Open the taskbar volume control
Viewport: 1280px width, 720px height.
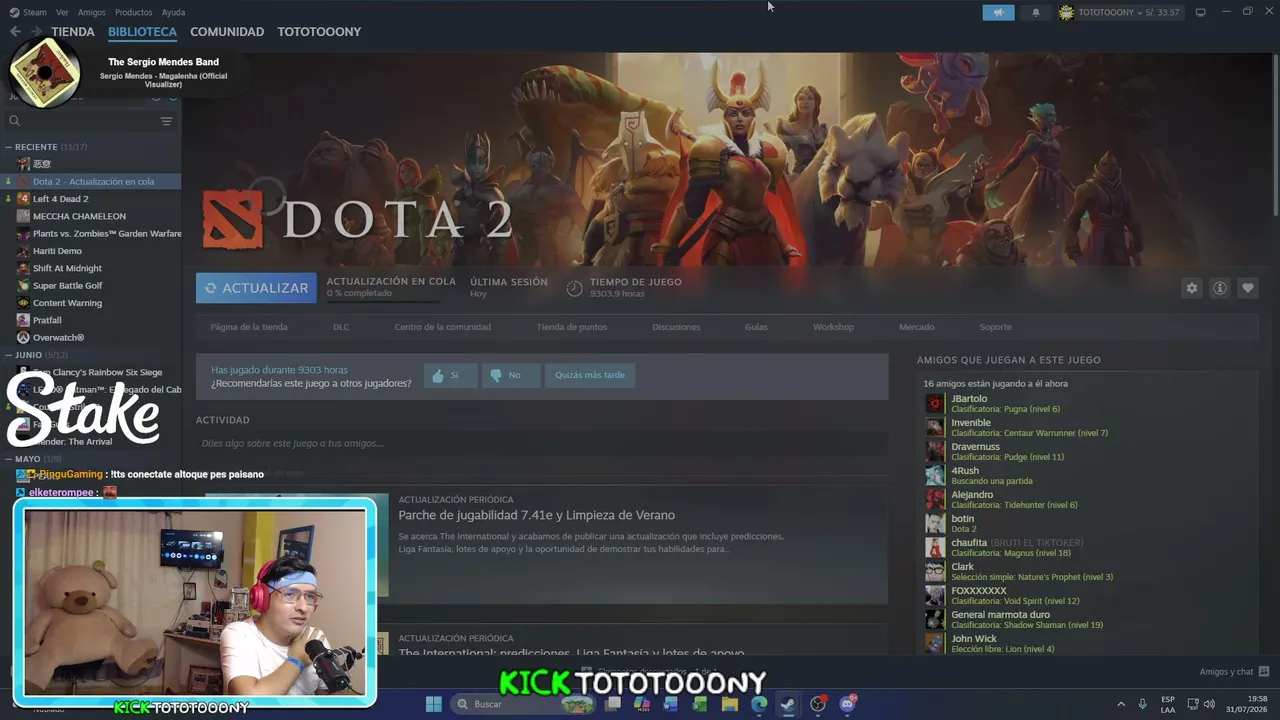(1211, 704)
